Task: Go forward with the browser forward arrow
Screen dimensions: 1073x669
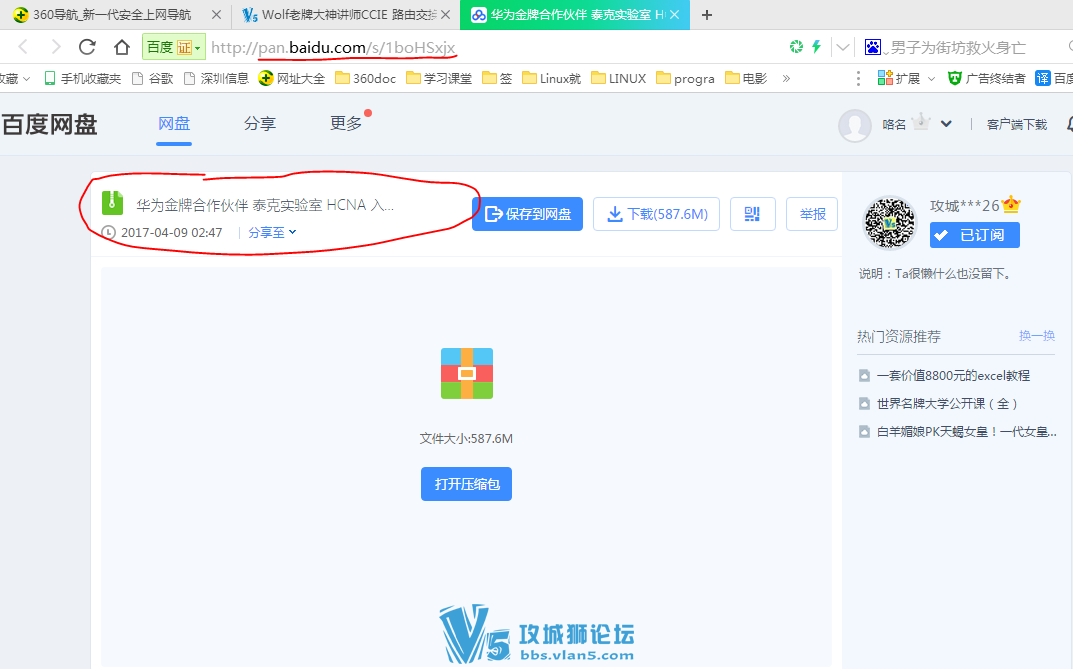Action: tap(55, 47)
